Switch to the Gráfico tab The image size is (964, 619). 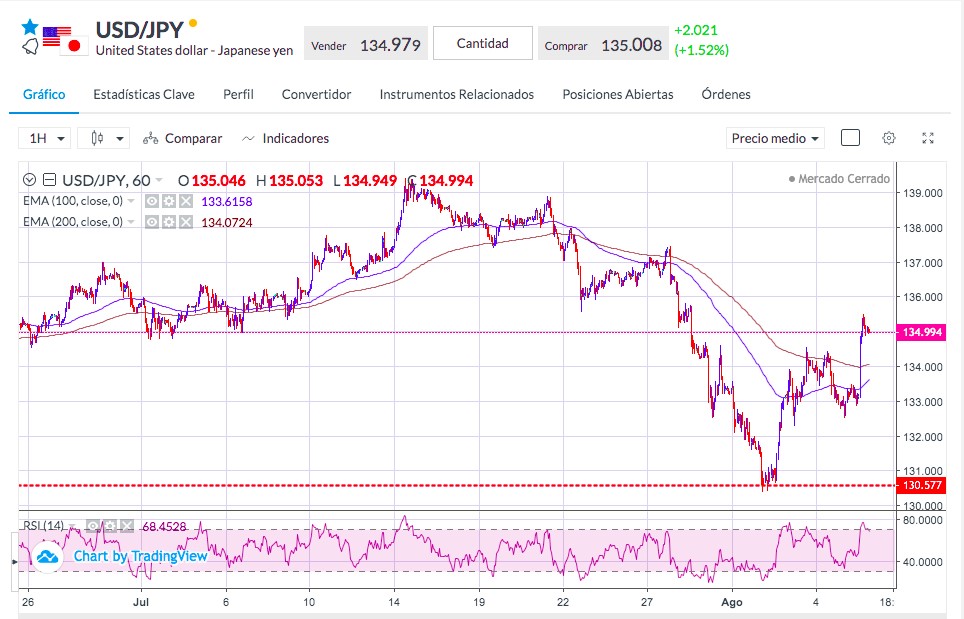click(x=44, y=94)
